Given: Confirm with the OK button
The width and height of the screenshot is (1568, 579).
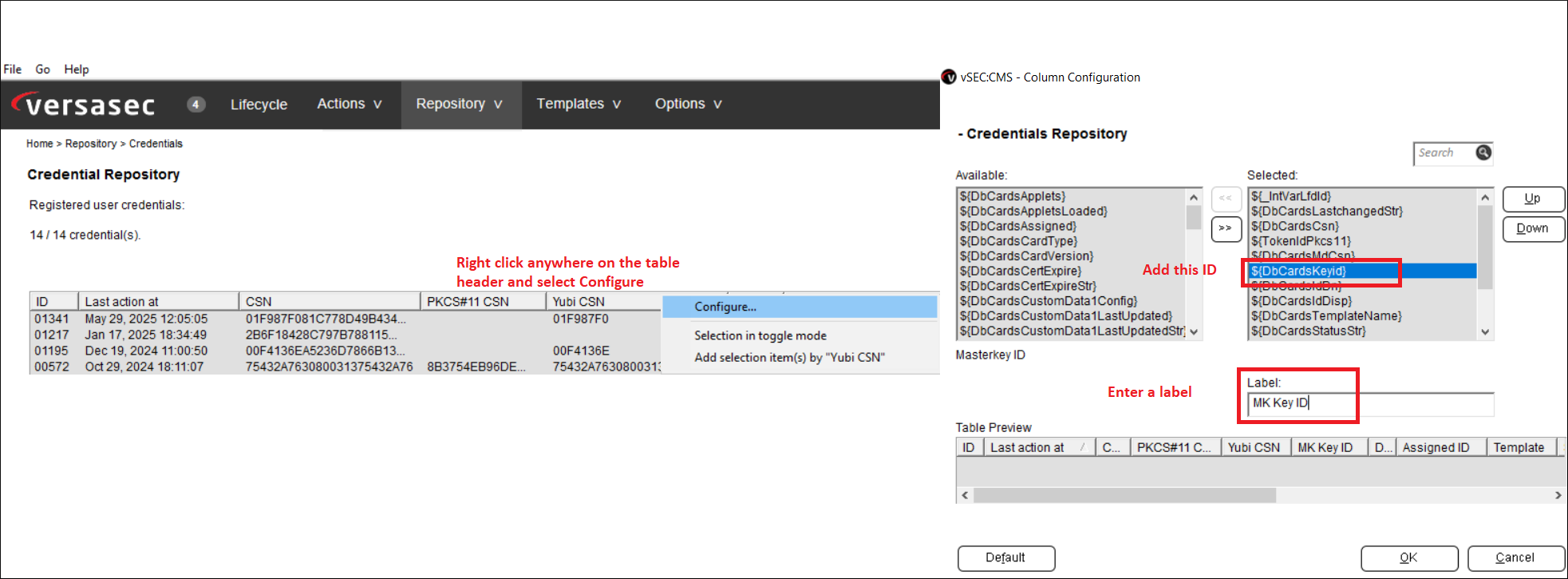Looking at the screenshot, I should [x=1408, y=557].
